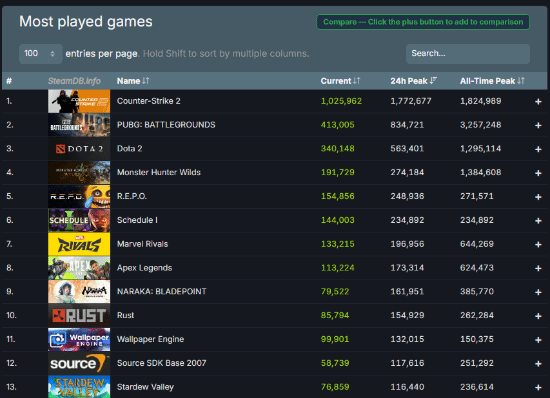Add Wallpaper Engine to comparison
This screenshot has height=398, width=550.
[538, 340]
